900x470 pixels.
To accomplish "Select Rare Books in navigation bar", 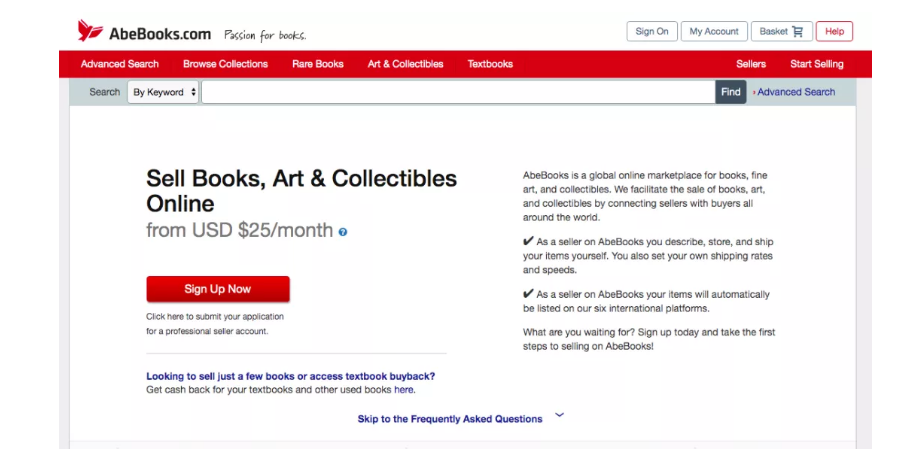I will point(317,64).
